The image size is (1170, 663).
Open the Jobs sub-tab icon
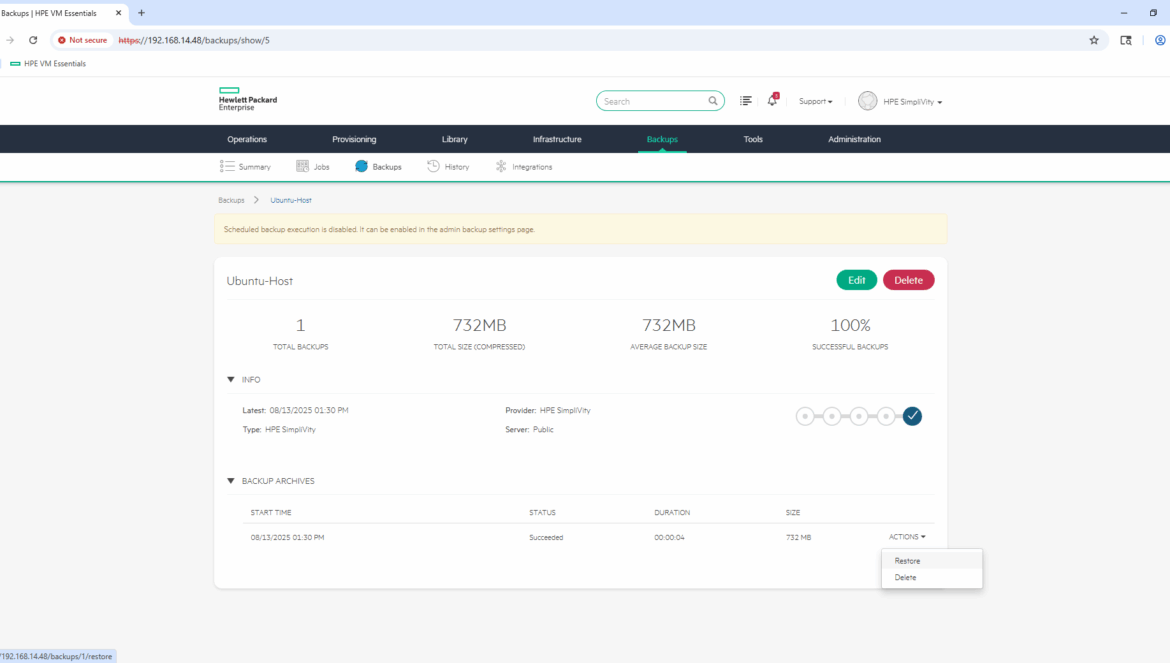click(303, 167)
